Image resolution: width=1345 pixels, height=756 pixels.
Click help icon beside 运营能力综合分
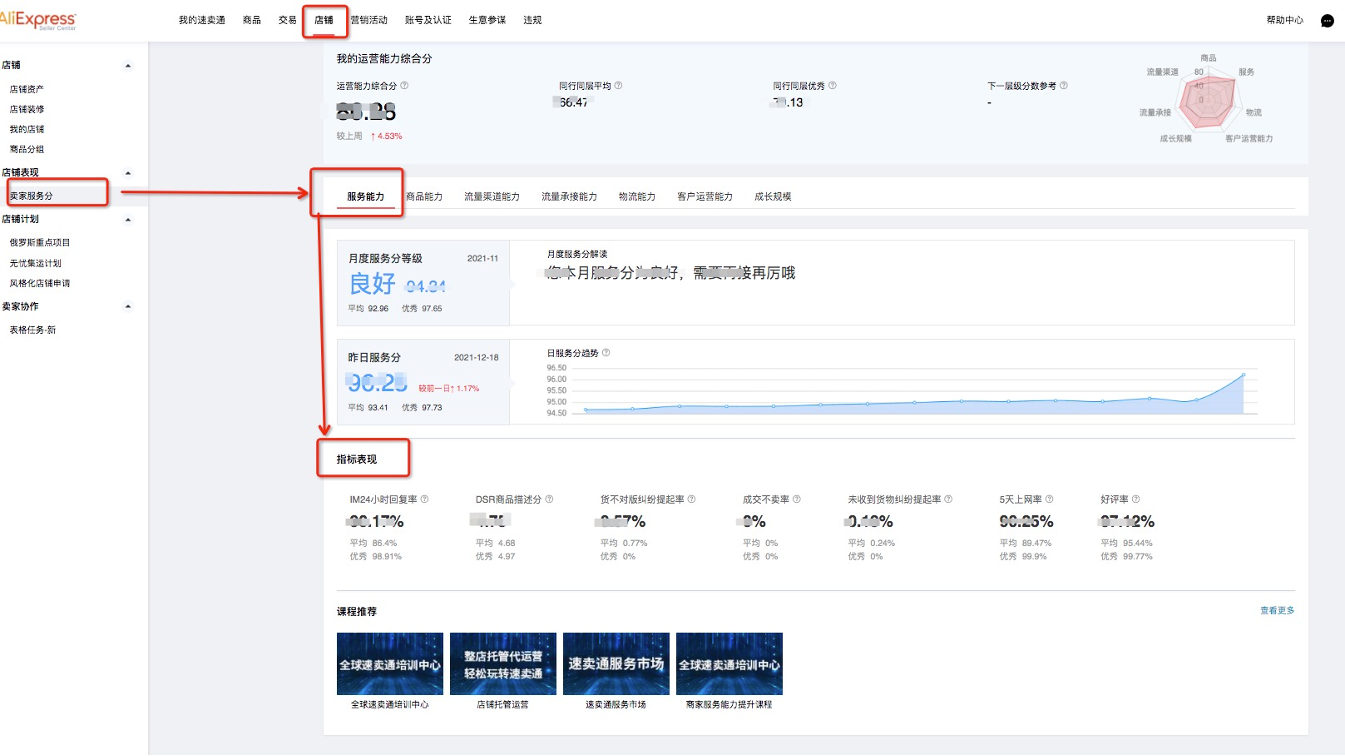click(404, 86)
